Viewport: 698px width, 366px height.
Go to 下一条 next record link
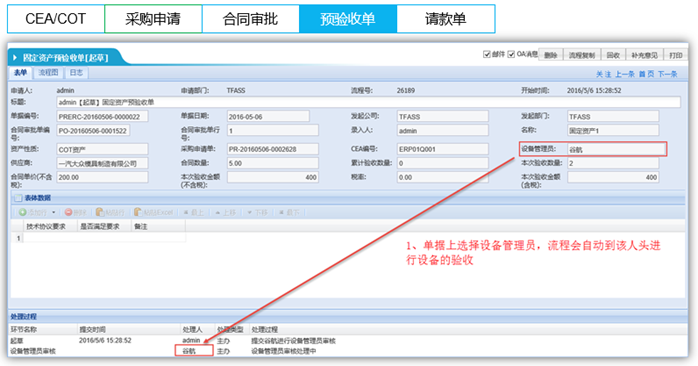click(668, 74)
